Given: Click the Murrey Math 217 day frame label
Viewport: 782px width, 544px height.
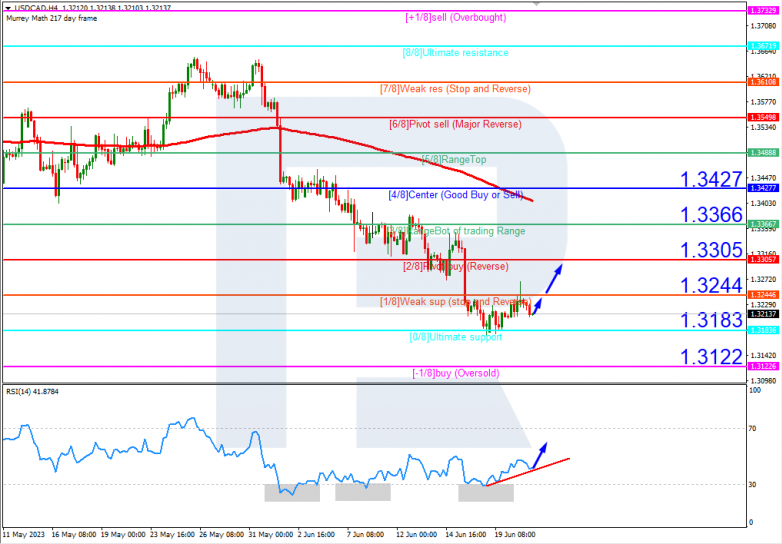Looking at the screenshot, I should coord(52,18).
